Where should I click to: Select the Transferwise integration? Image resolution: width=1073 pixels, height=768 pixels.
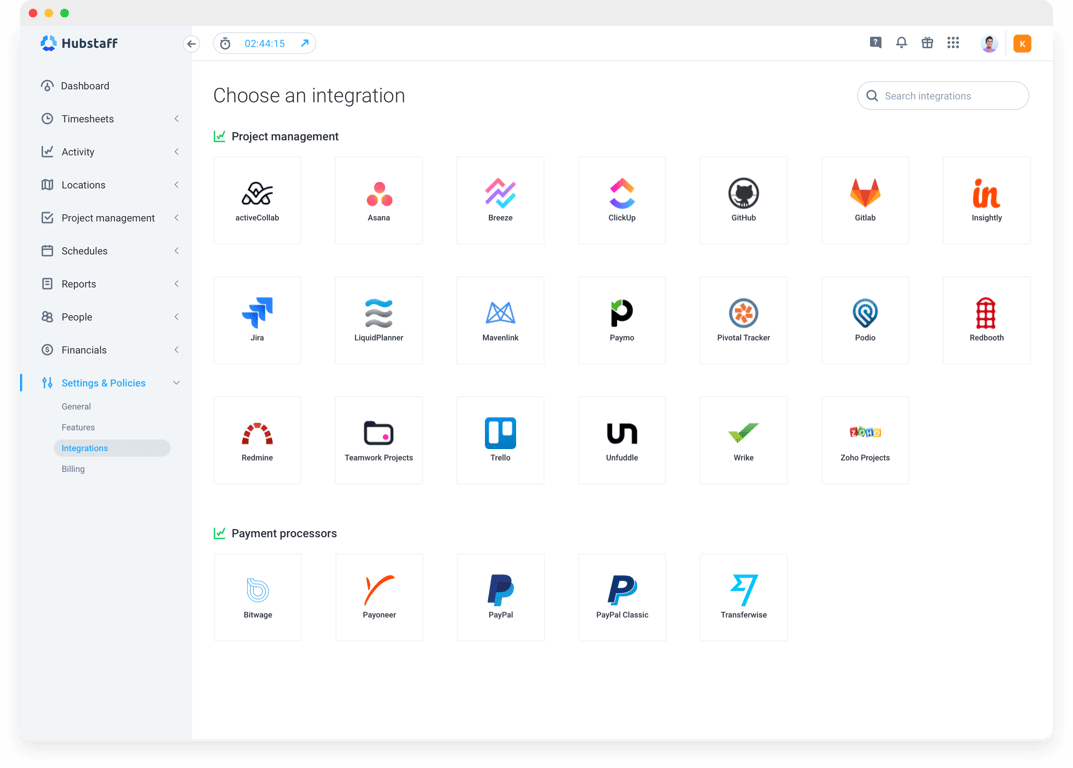tap(743, 597)
